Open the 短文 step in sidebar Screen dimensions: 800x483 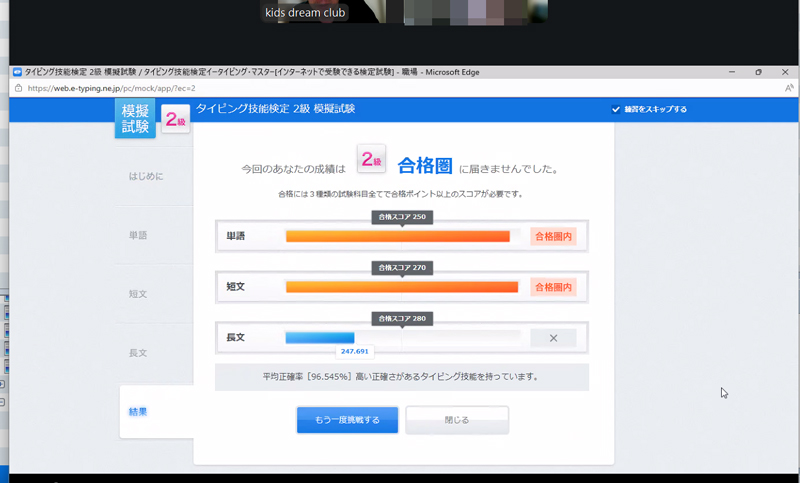[138, 294]
